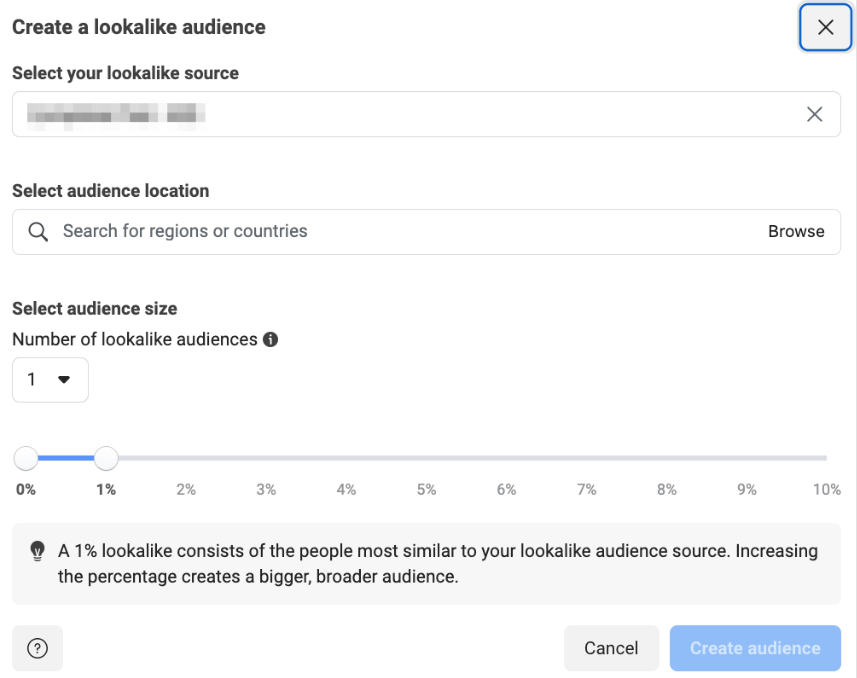Select the 0% slider handle

coord(26,458)
